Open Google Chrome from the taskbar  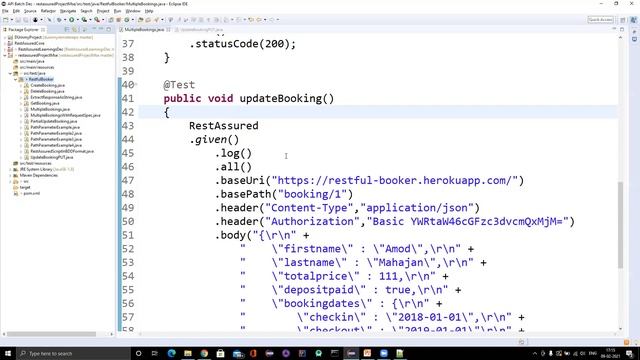(x=204, y=353)
